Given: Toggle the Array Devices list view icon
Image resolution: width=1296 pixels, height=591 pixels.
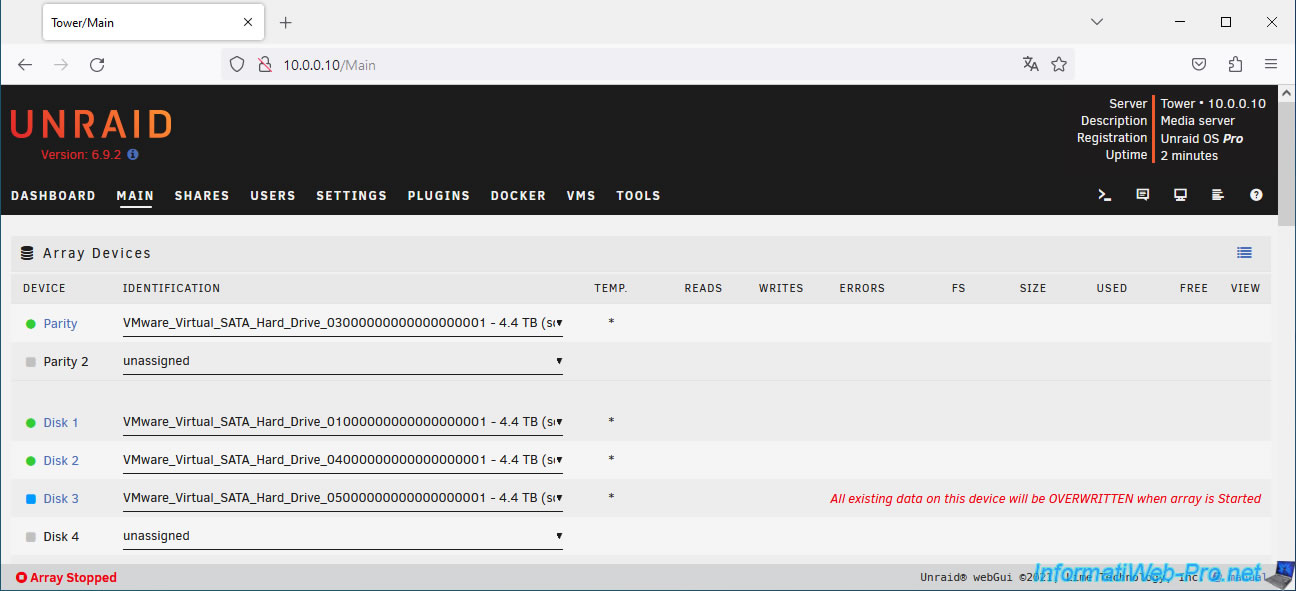Looking at the screenshot, I should 1244,253.
